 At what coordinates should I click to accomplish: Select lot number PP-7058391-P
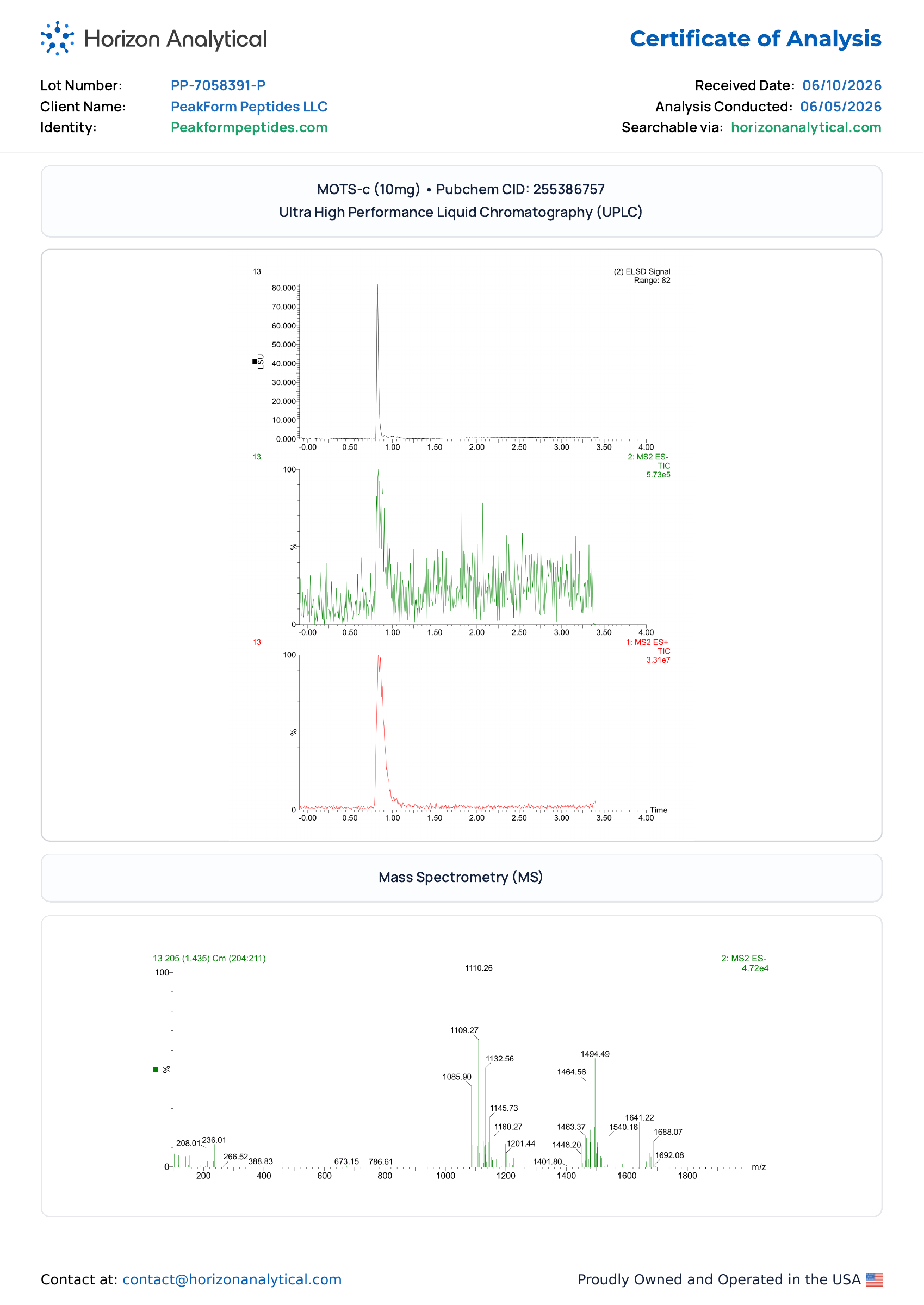click(218, 85)
